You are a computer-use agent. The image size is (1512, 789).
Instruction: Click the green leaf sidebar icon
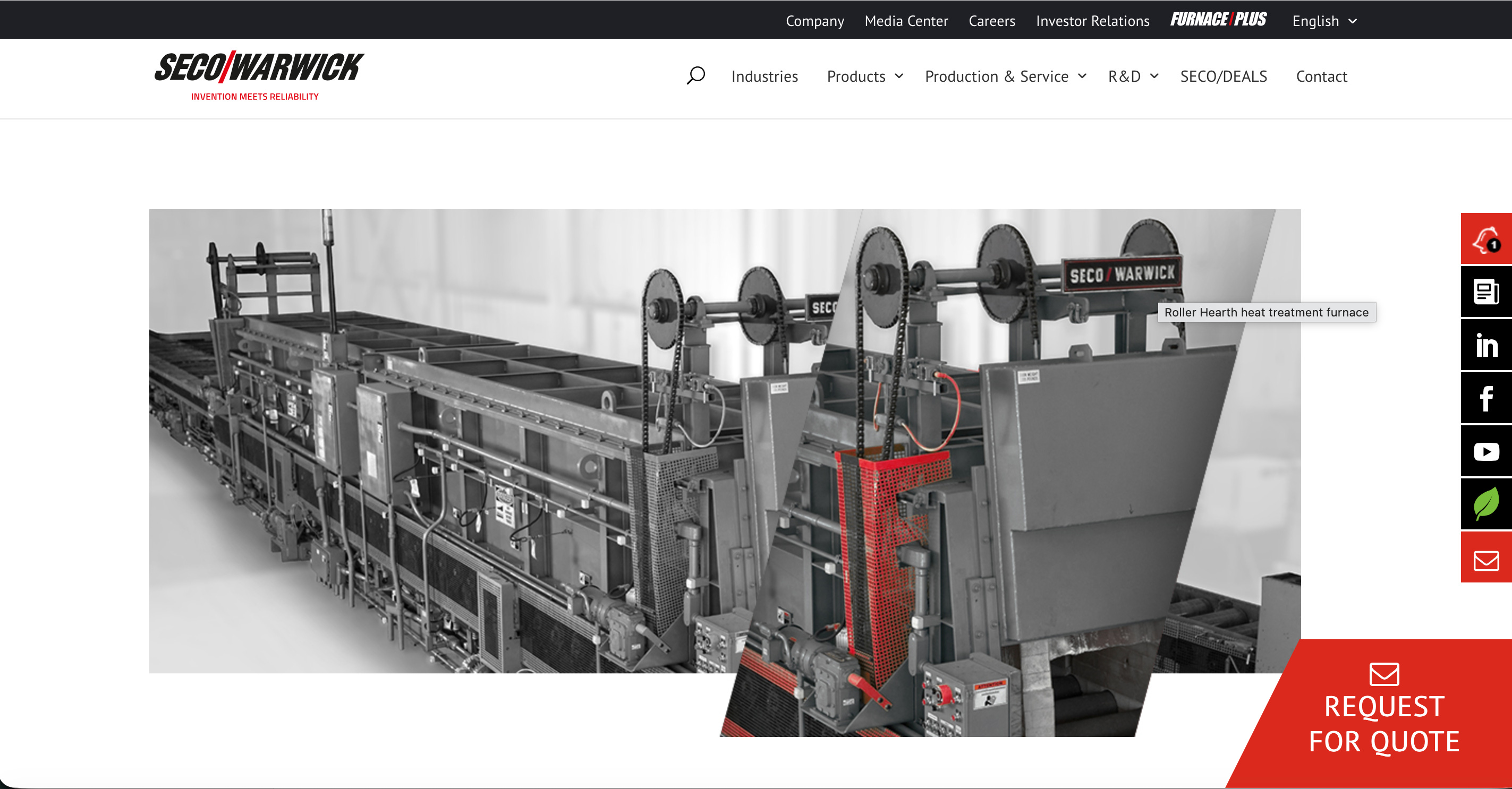pos(1485,504)
